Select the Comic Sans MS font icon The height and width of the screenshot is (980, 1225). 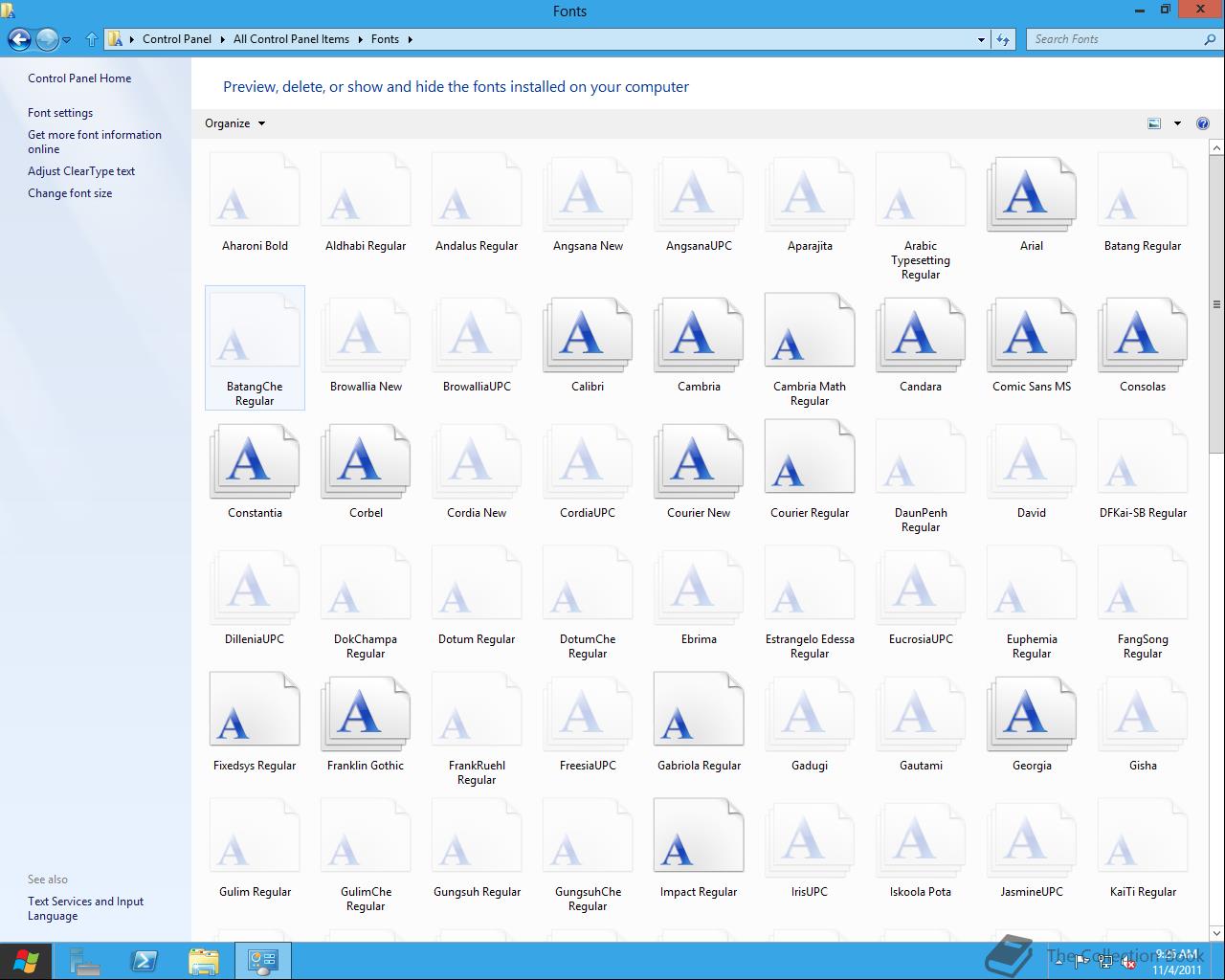pos(1032,336)
